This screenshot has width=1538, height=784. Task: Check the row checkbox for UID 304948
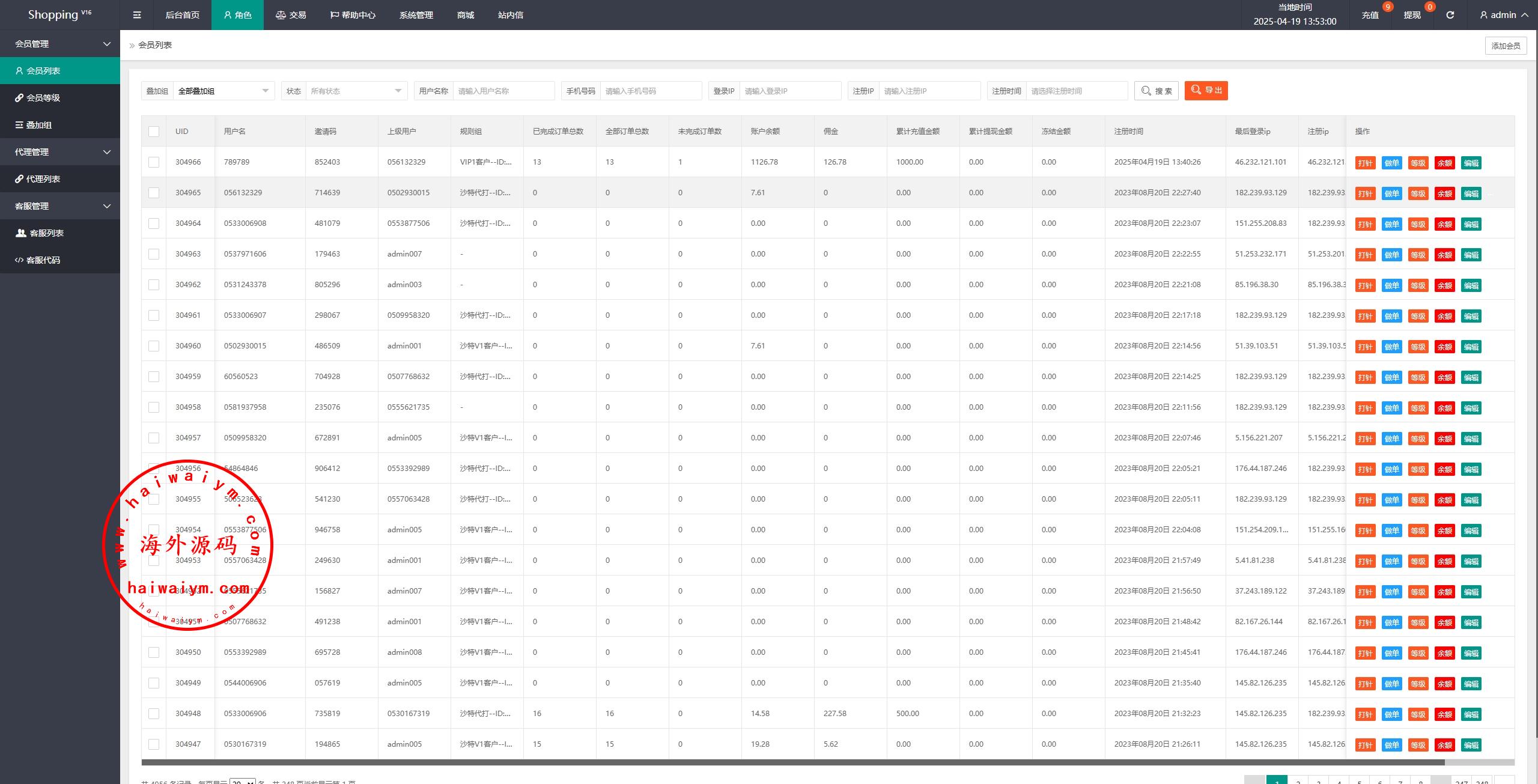click(154, 714)
